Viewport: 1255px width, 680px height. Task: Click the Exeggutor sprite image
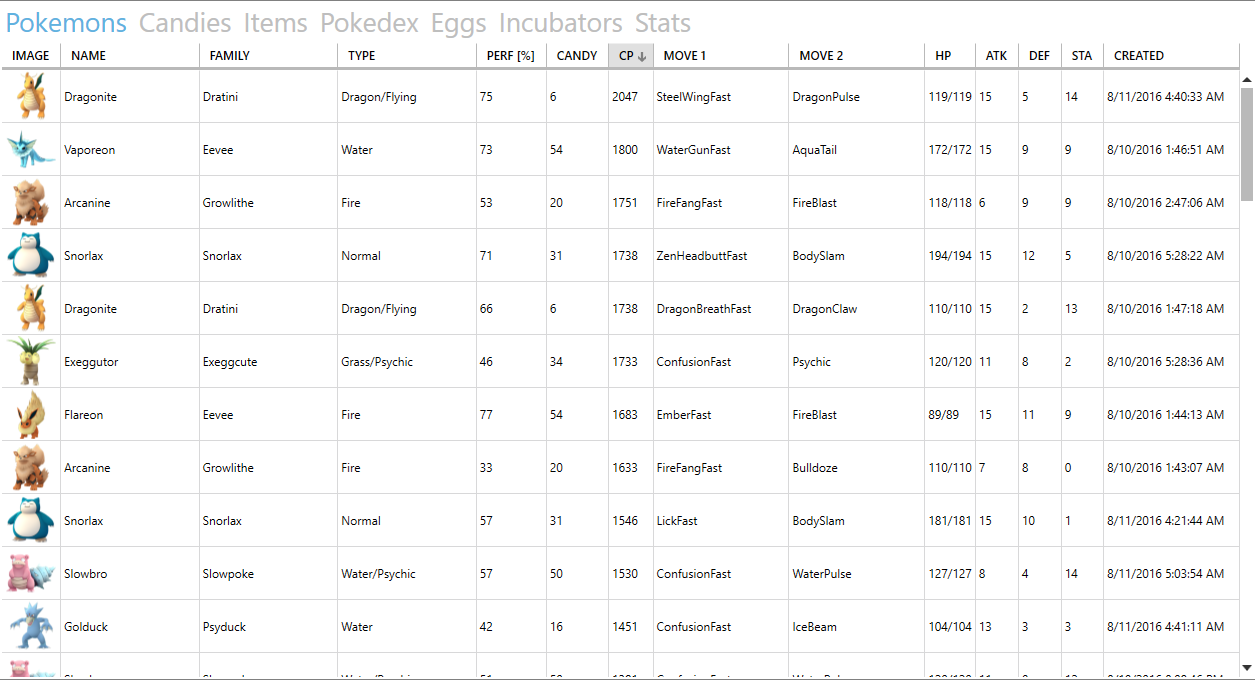30,362
